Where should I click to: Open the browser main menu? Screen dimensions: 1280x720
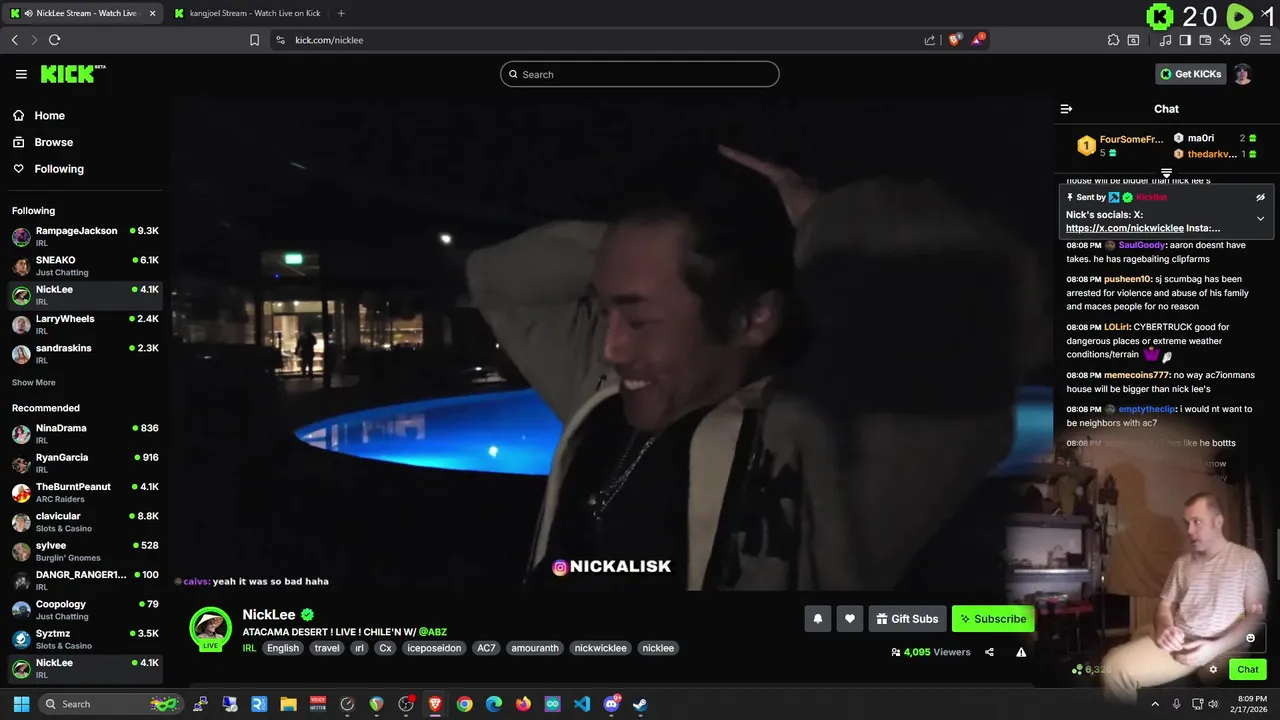pyautogui.click(x=1265, y=40)
